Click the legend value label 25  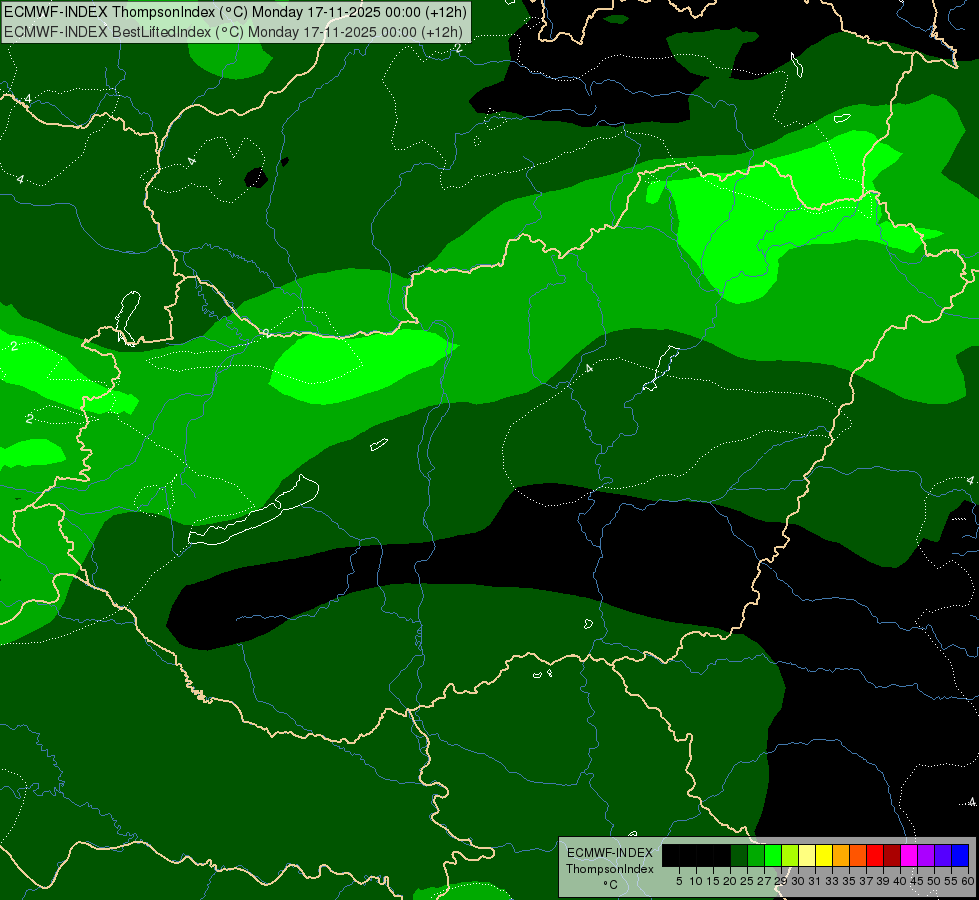click(x=747, y=881)
